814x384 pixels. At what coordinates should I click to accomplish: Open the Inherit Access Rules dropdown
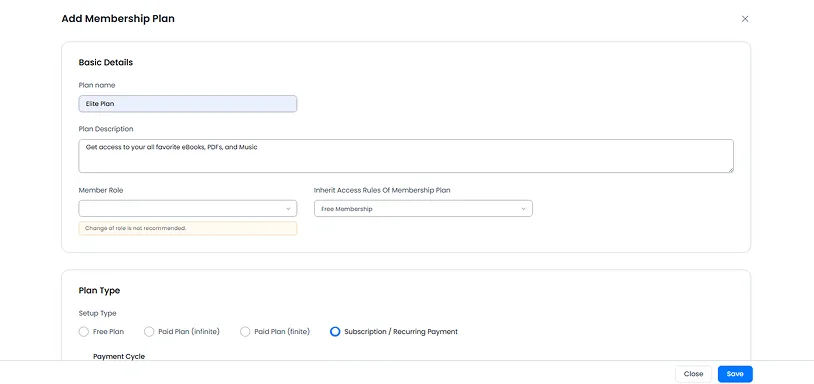tap(423, 209)
